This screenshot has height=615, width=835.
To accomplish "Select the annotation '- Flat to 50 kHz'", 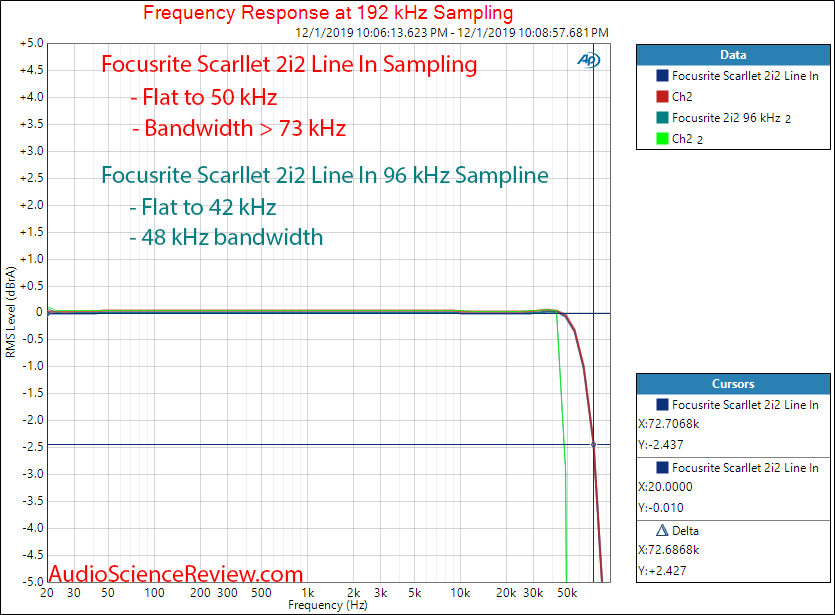I will point(204,97).
